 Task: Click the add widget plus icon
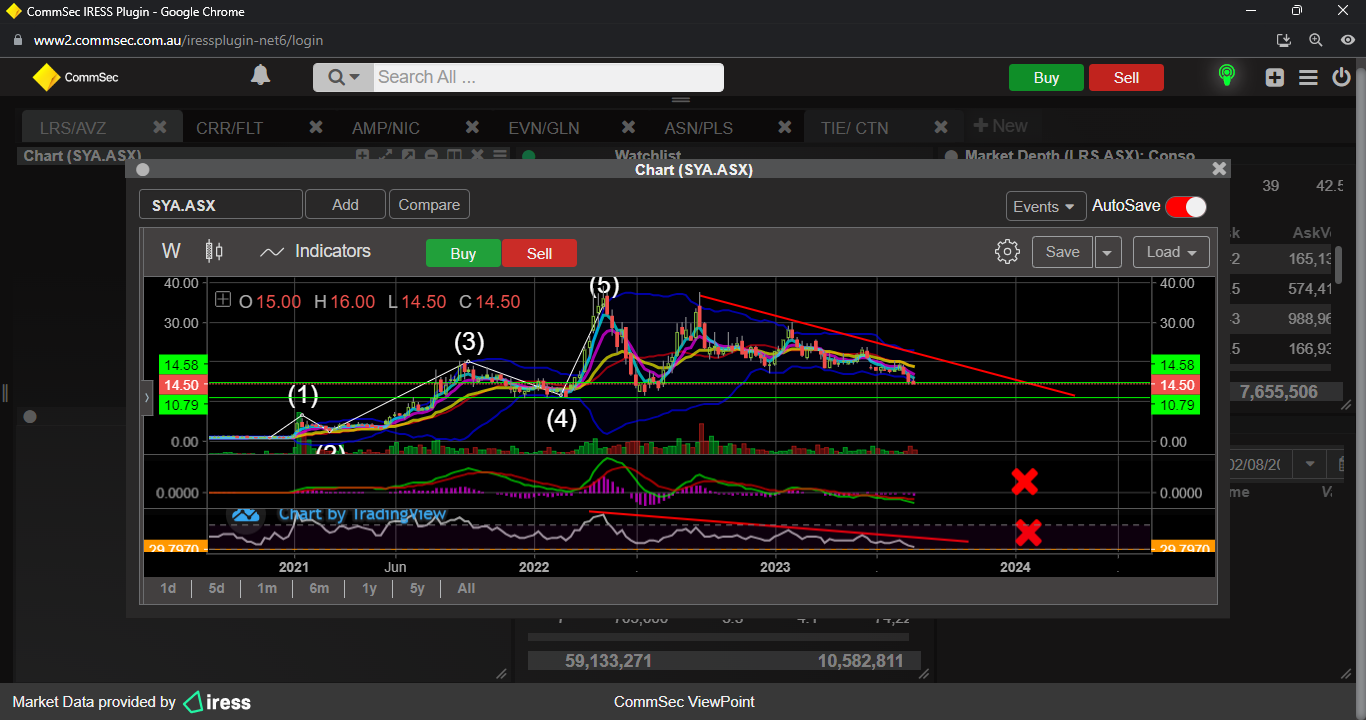[1274, 77]
